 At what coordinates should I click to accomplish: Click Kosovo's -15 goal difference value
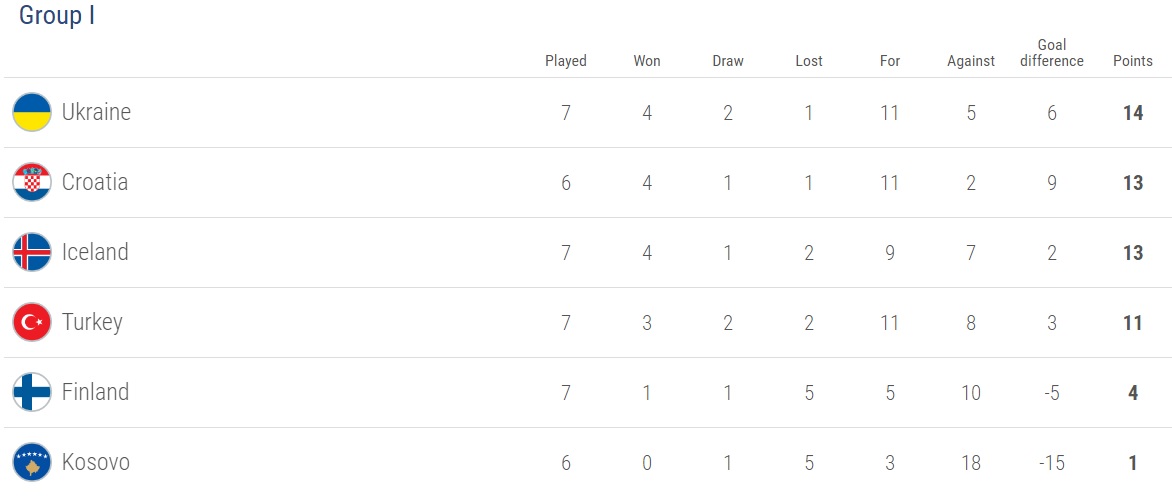tap(1052, 463)
